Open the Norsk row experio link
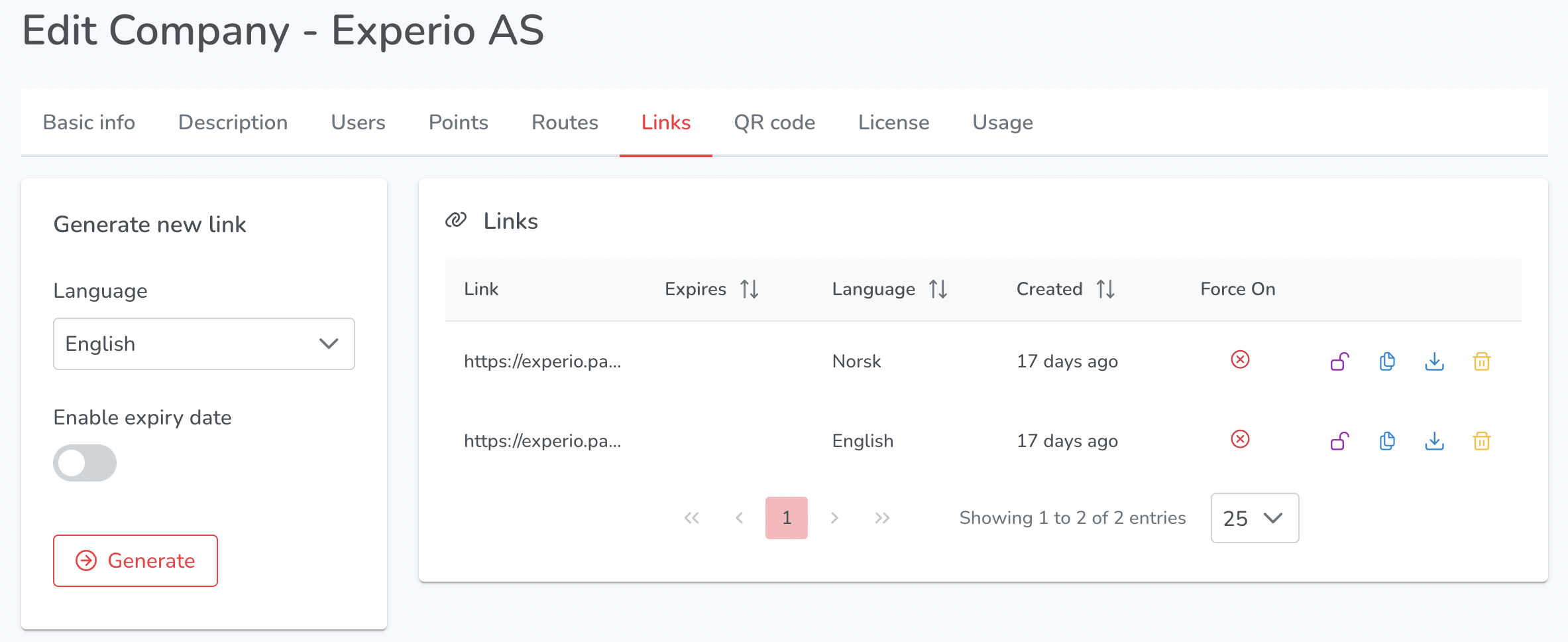The height and width of the screenshot is (642, 1568). pos(542,361)
